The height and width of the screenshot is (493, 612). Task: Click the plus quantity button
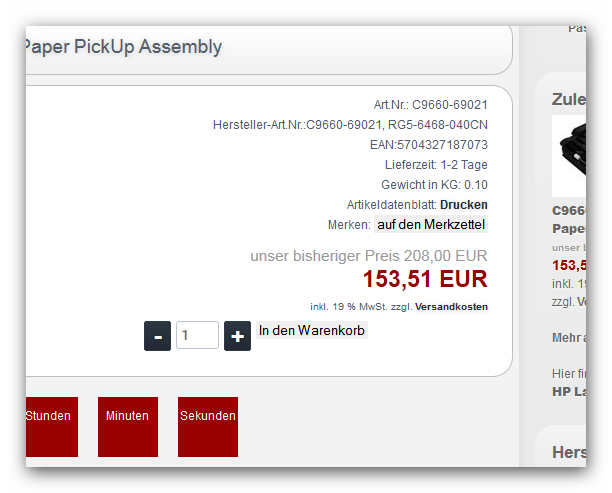[x=237, y=336]
